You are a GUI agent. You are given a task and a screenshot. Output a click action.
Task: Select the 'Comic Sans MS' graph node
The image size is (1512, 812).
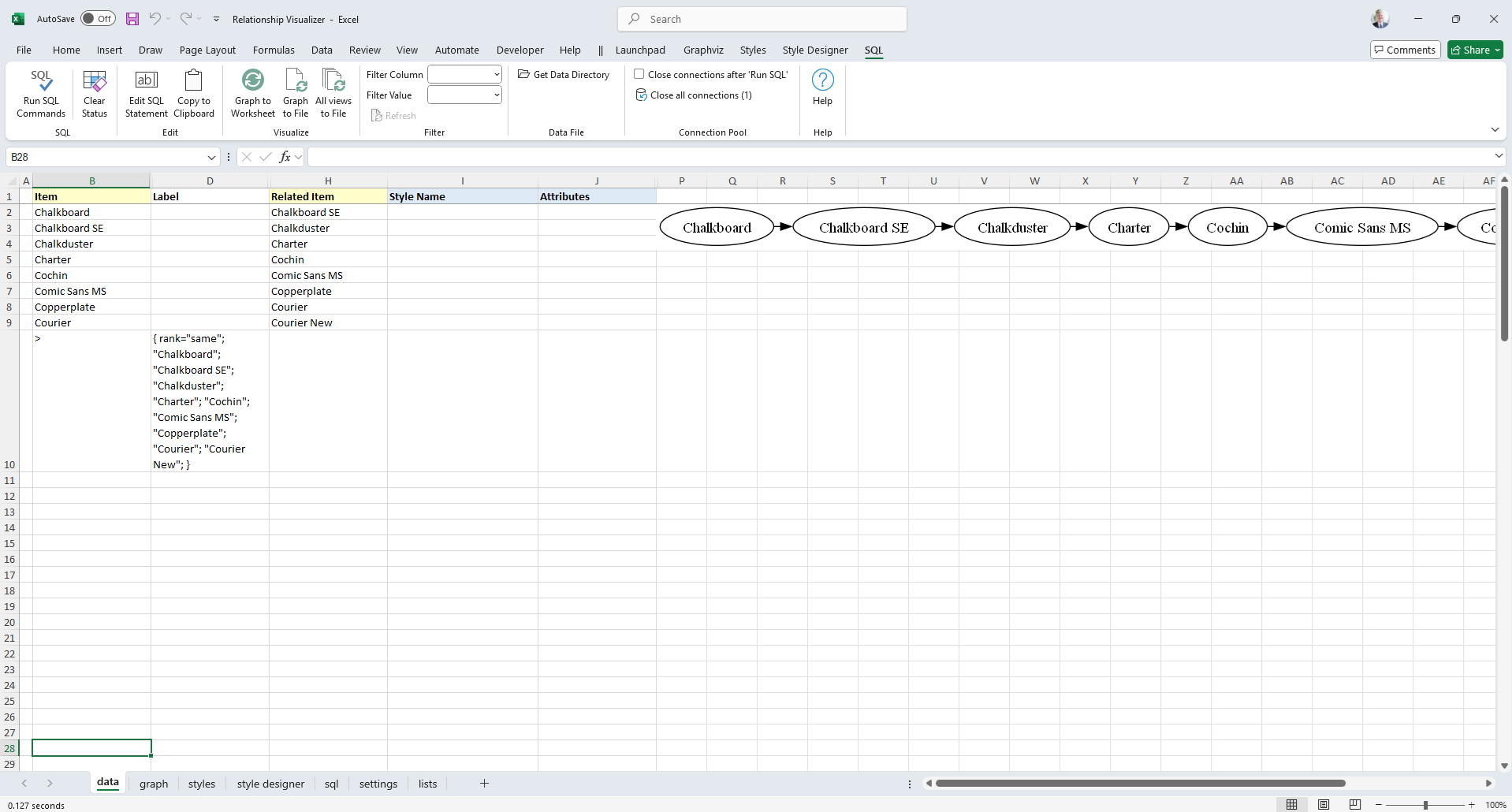(1362, 228)
